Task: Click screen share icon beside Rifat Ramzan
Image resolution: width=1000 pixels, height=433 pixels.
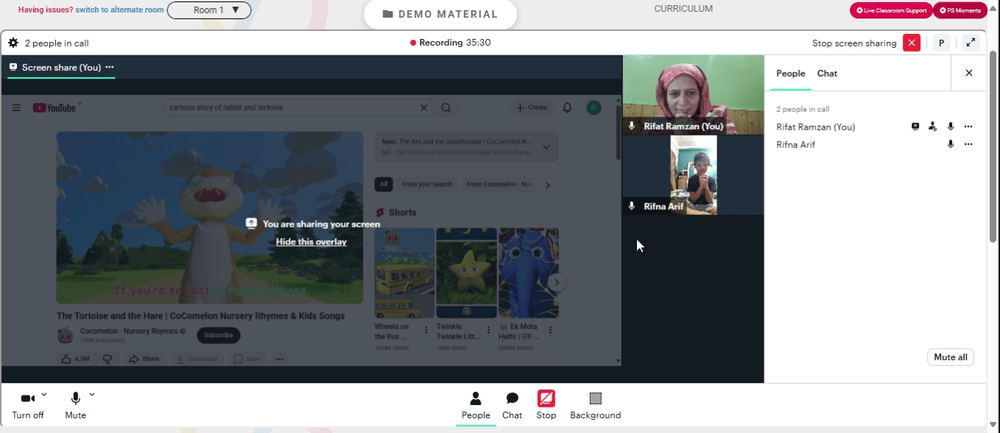Action: [915, 126]
